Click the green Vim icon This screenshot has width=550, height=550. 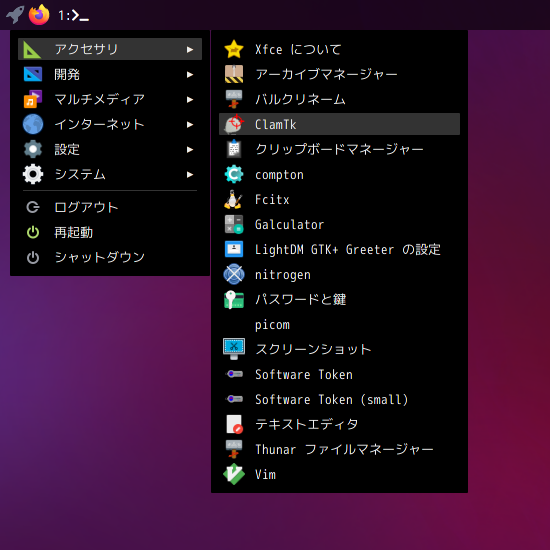tap(234, 474)
